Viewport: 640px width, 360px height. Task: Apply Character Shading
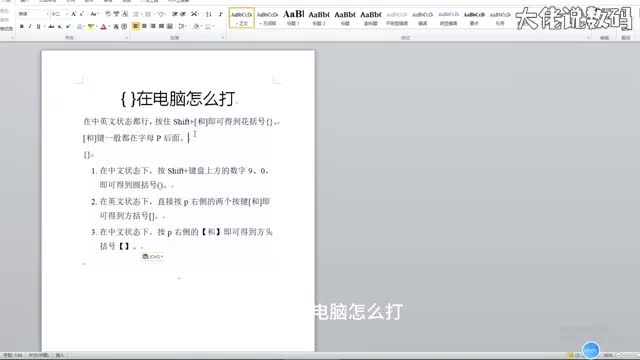[116, 27]
